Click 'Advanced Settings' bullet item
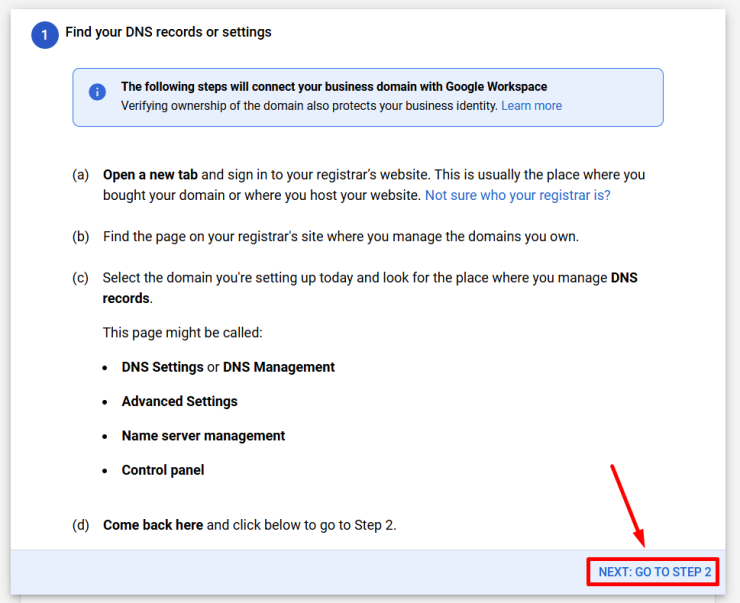Viewport: 740px width, 603px height. pyautogui.click(x=180, y=402)
